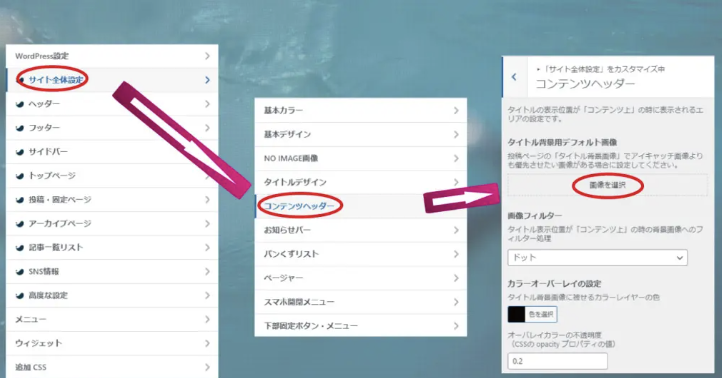Click the 画像を選択 button

tap(607, 185)
